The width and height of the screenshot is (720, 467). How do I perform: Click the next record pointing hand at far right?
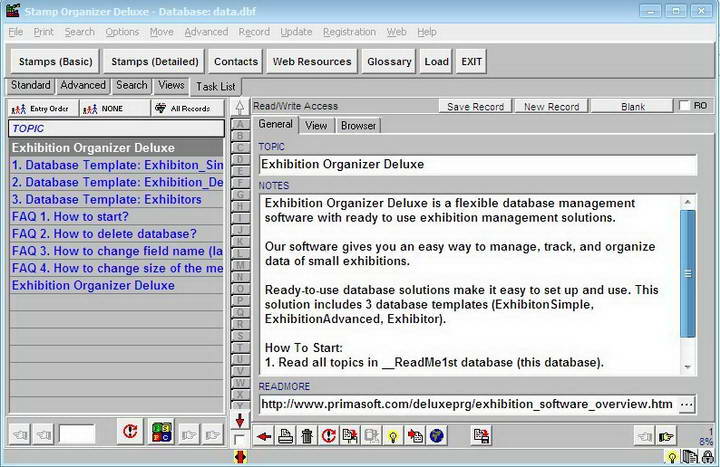(x=666, y=436)
